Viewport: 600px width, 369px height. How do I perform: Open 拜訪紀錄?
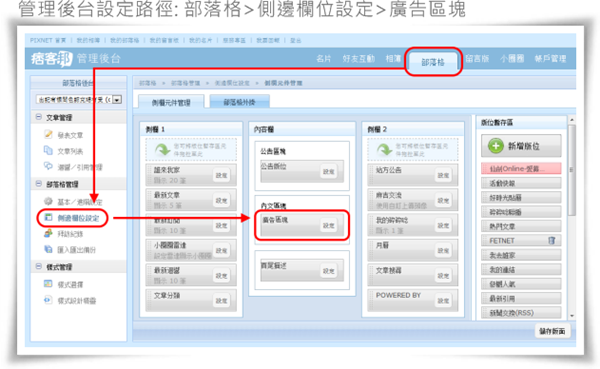tap(70, 234)
